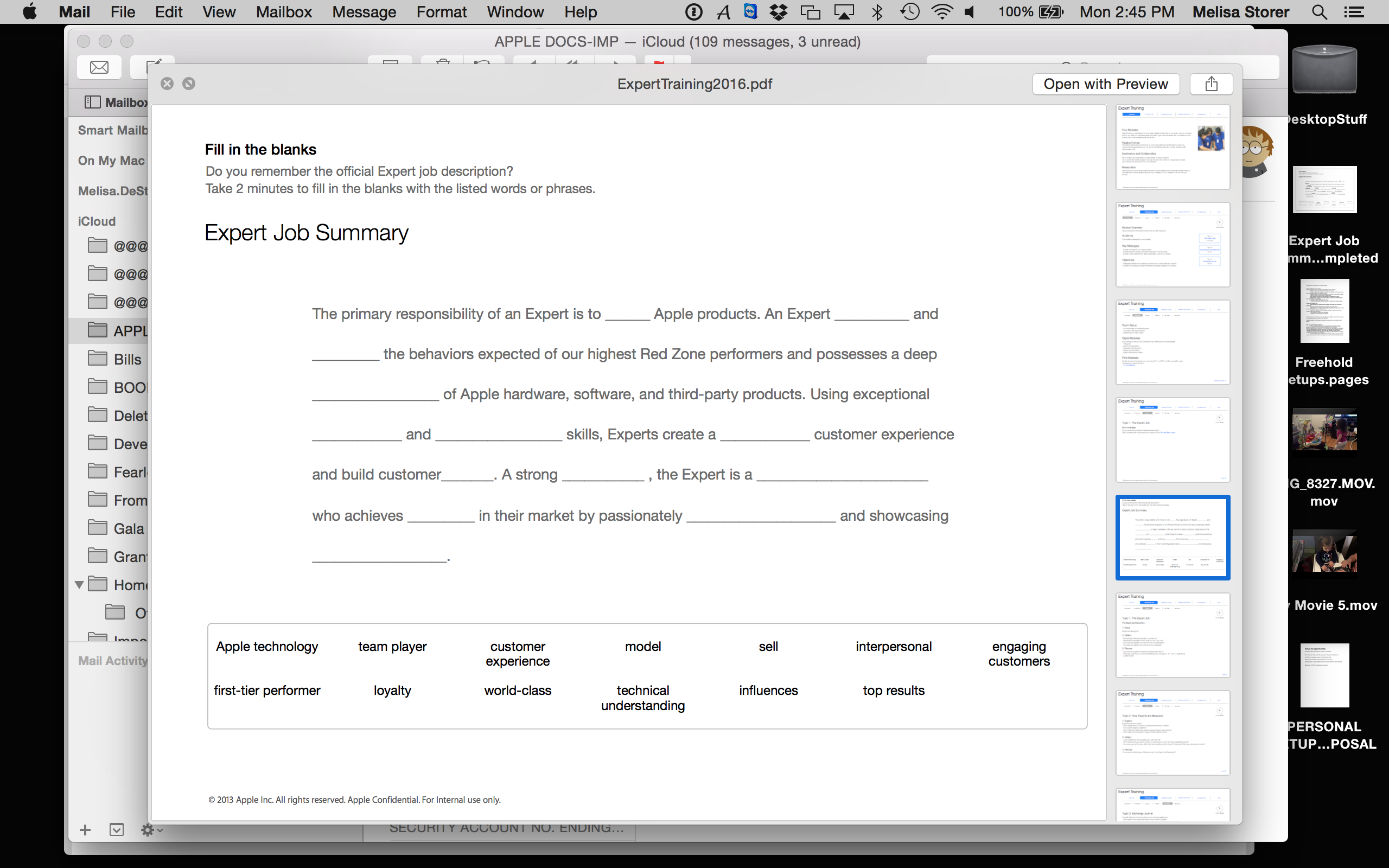Select Freehold pages file on desktop
Viewport: 1389px width, 868px height.
point(1324,310)
